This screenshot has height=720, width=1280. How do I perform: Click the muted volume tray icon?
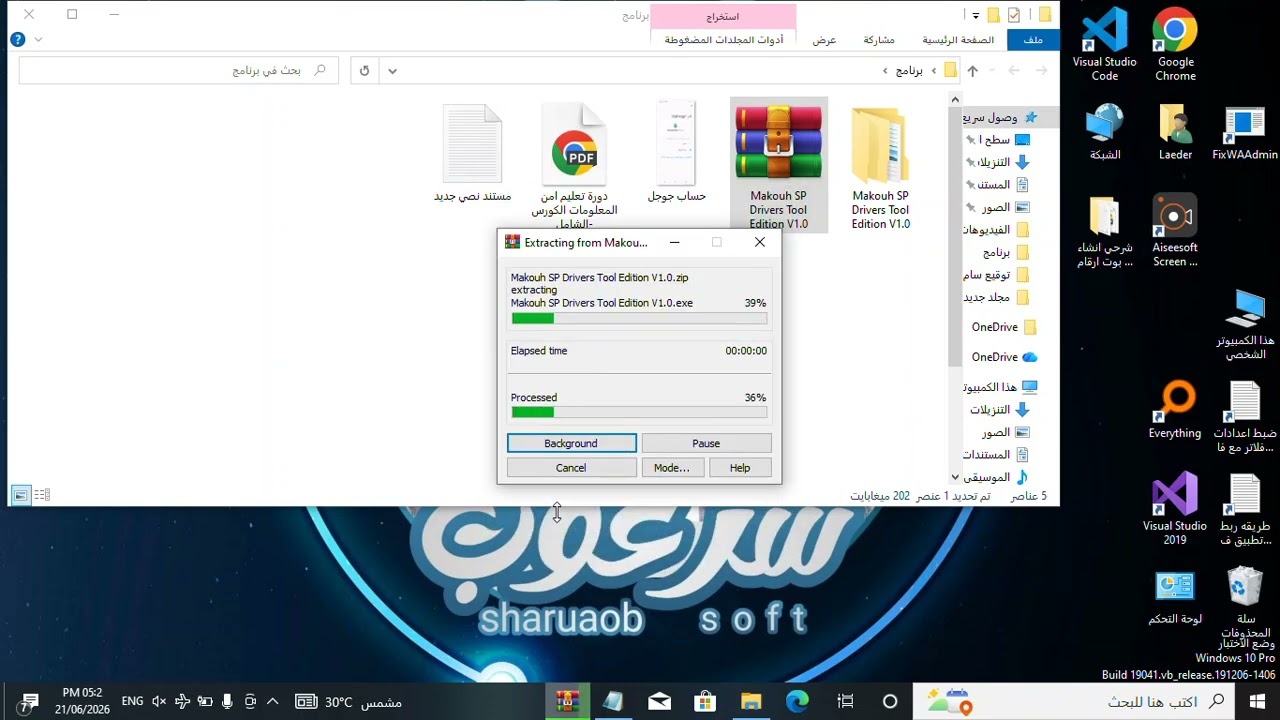click(x=158, y=702)
